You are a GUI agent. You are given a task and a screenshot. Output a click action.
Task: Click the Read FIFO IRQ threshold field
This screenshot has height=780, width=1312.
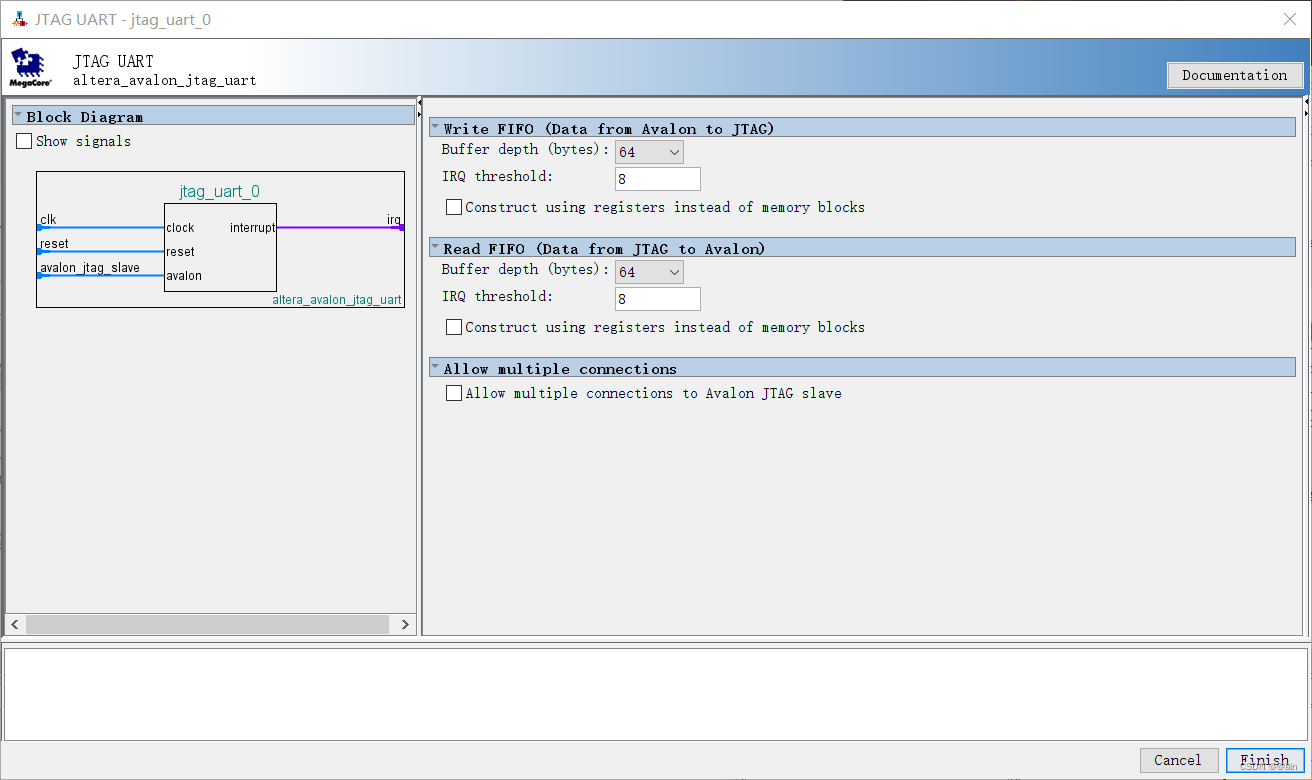[658, 299]
